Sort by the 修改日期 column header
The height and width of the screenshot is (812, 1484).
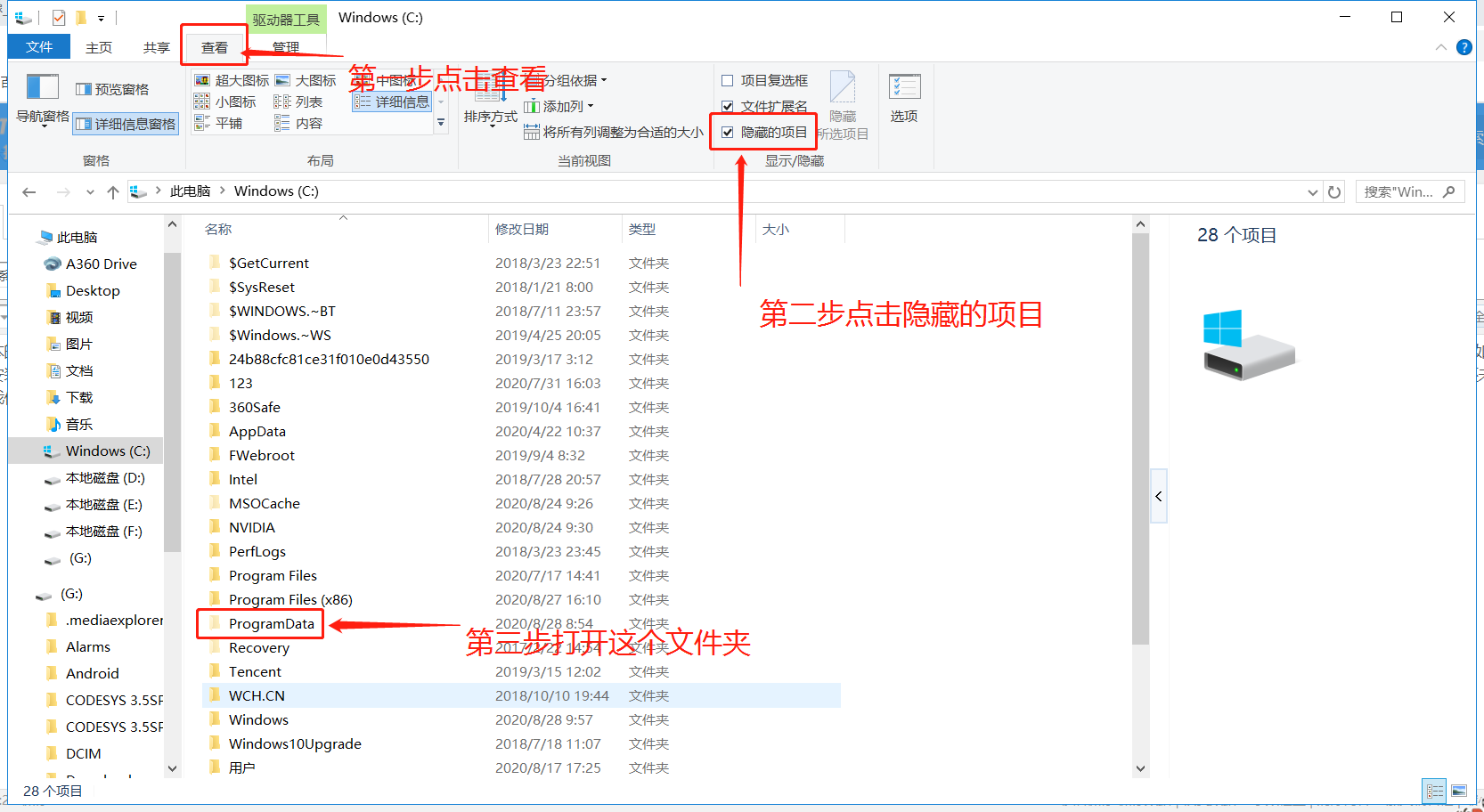coord(522,229)
